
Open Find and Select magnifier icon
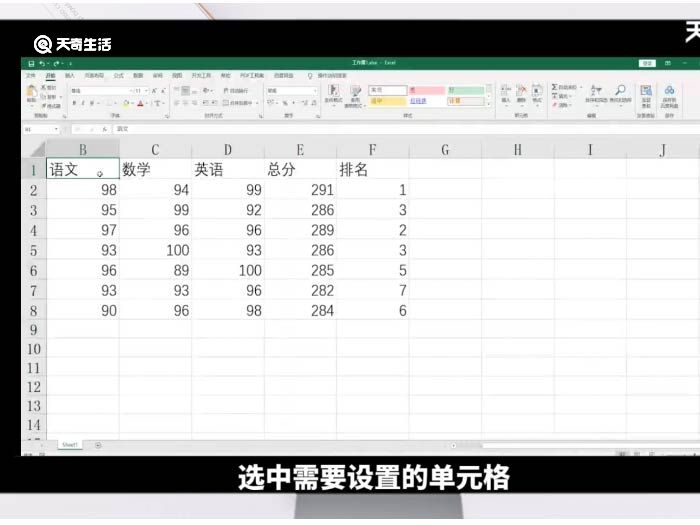(620, 91)
